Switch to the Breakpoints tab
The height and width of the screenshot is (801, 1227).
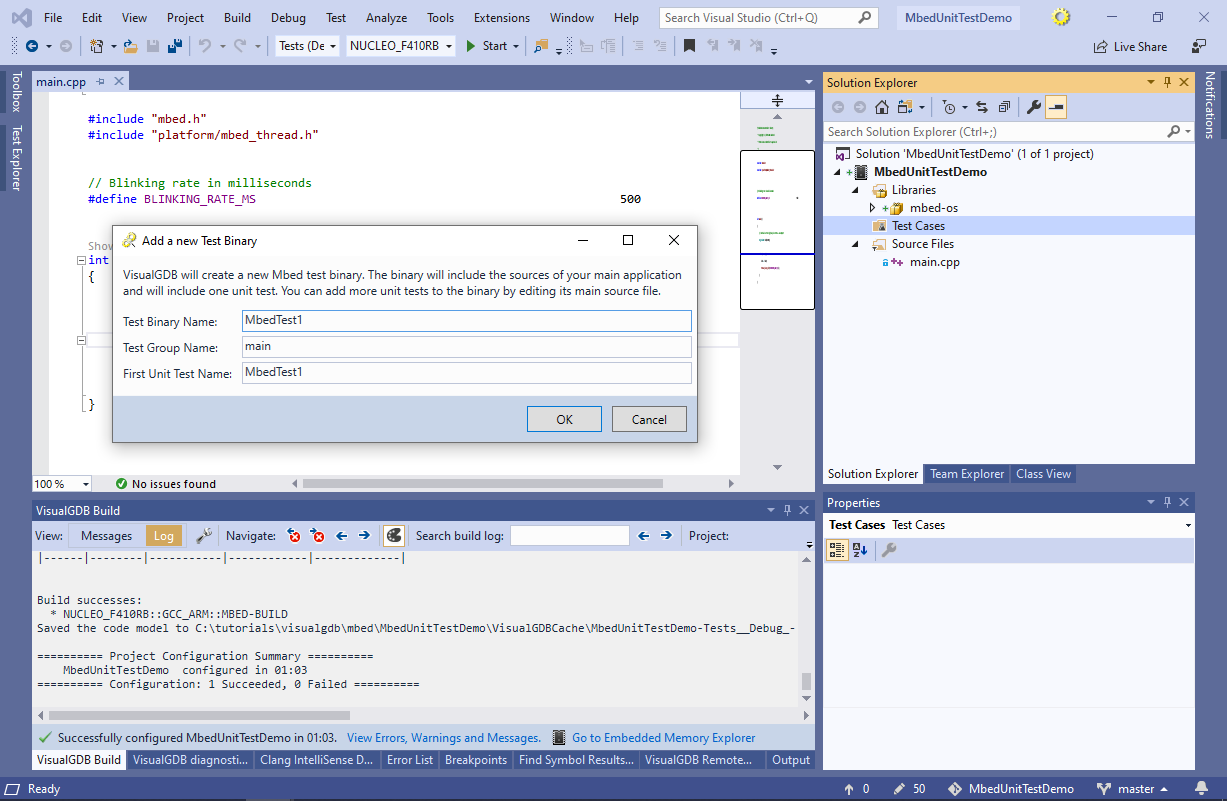pos(476,760)
